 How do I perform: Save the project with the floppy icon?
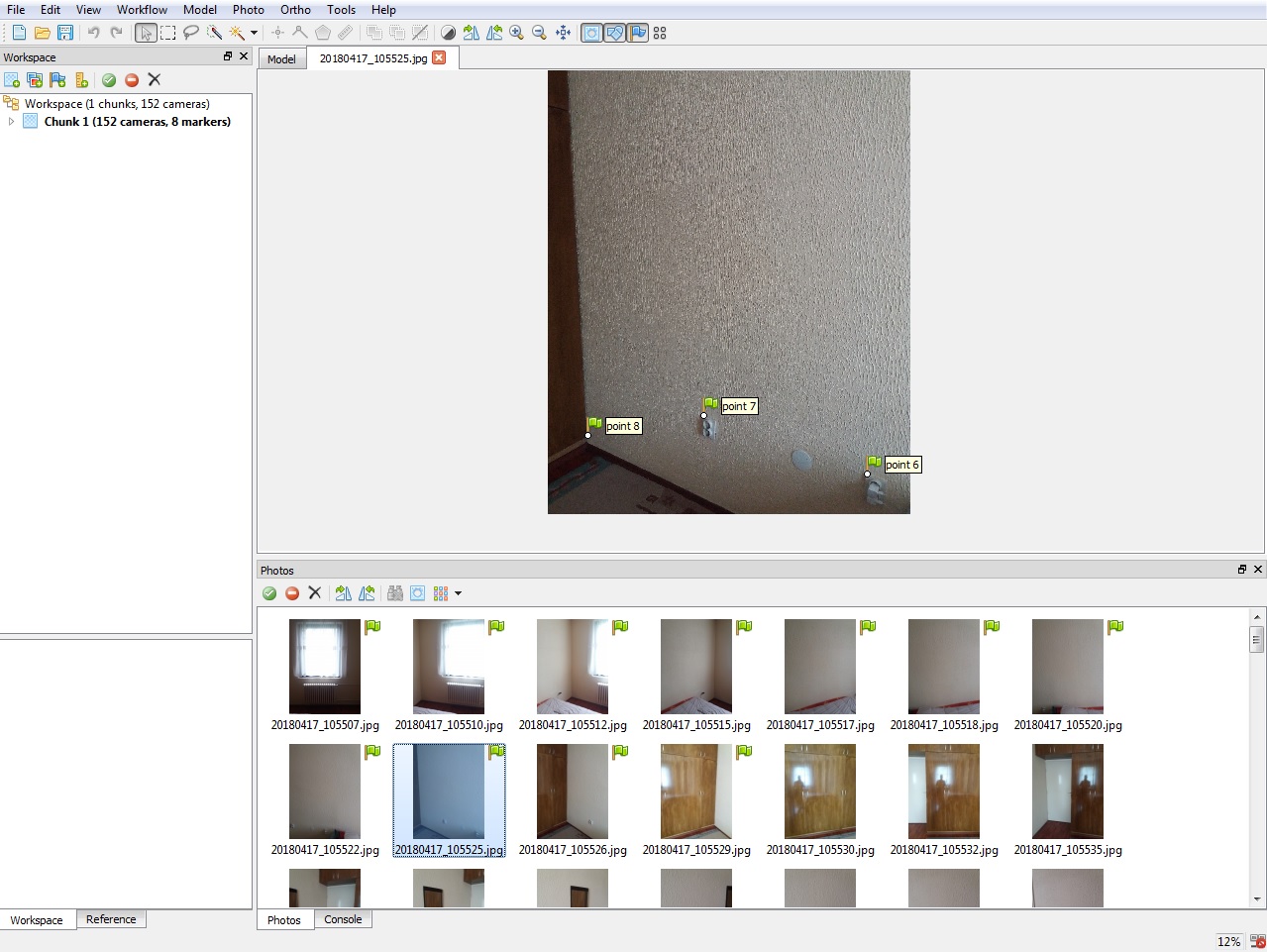click(x=65, y=33)
